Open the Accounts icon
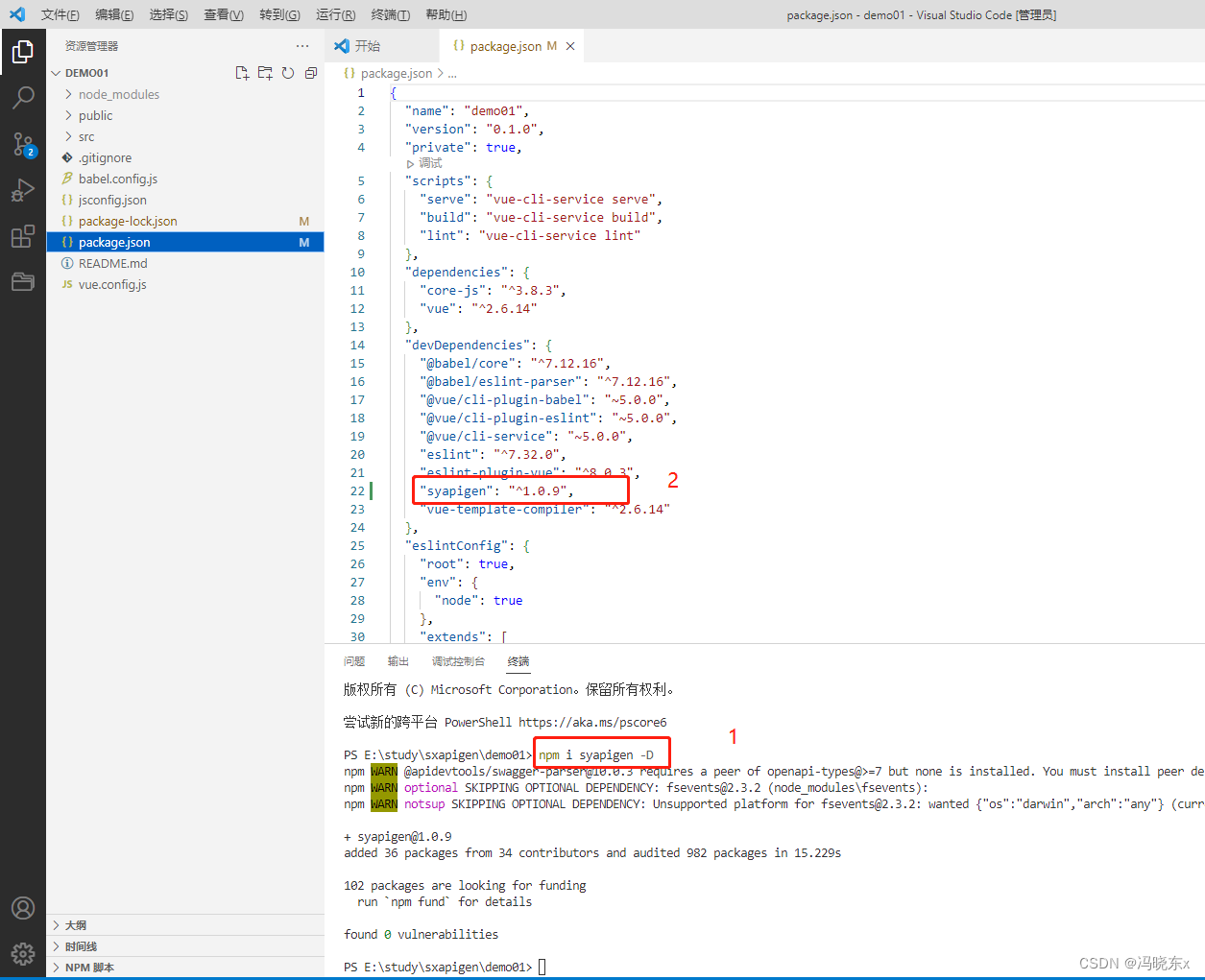The image size is (1205, 980). (x=23, y=908)
